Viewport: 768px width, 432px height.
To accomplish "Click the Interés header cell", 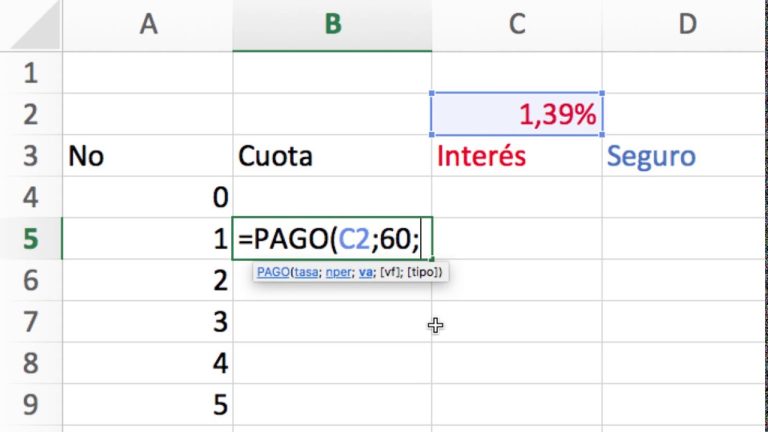I will tap(517, 156).
